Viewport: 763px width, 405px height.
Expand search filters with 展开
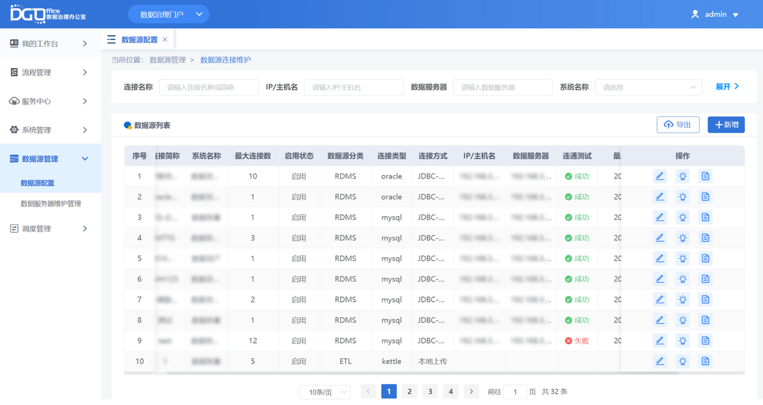point(727,87)
